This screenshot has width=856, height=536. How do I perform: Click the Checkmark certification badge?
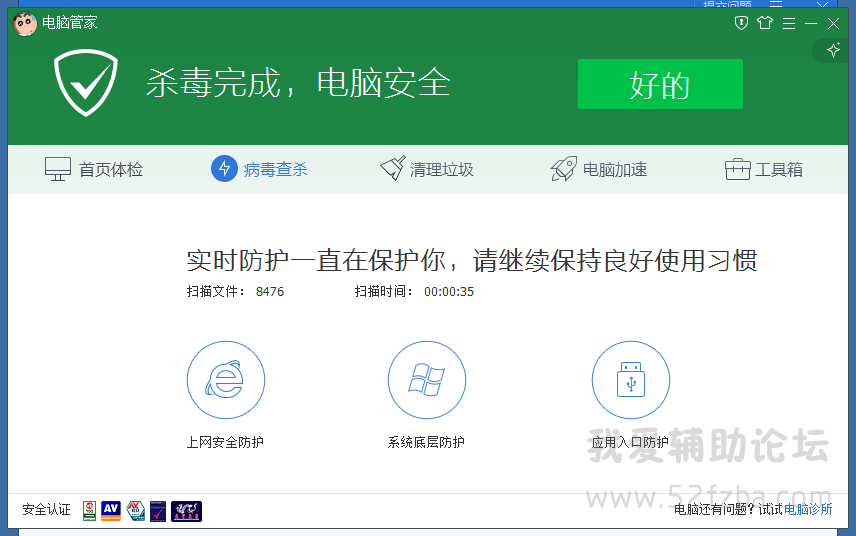click(x=158, y=511)
